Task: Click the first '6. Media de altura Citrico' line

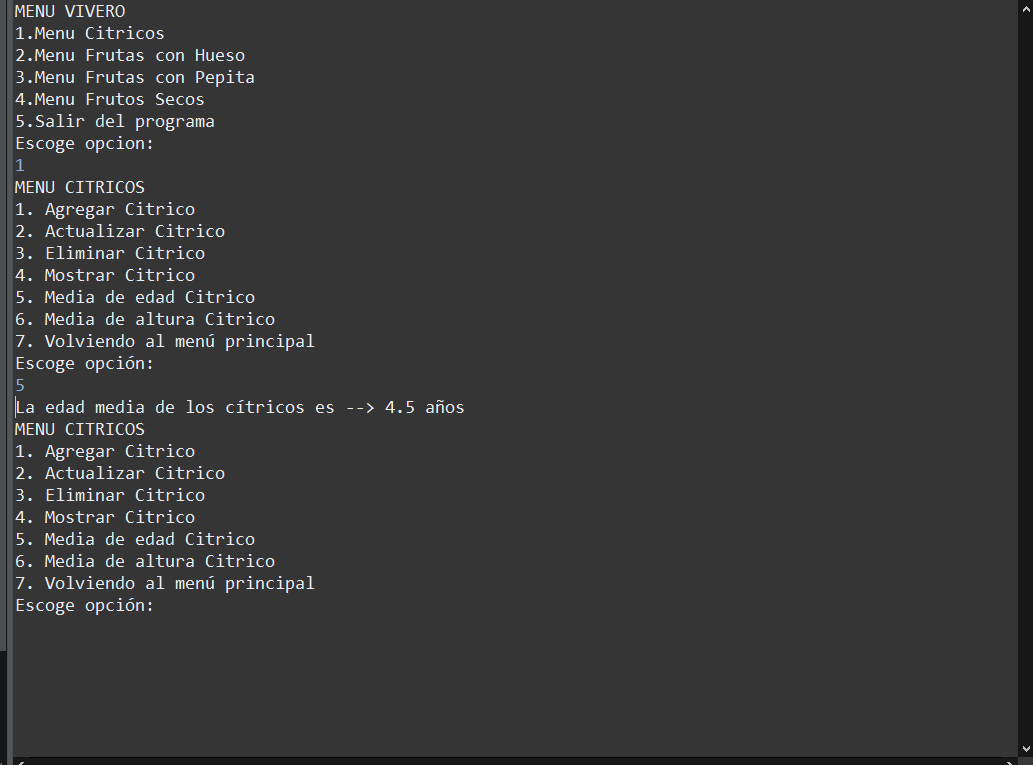Action: point(145,319)
